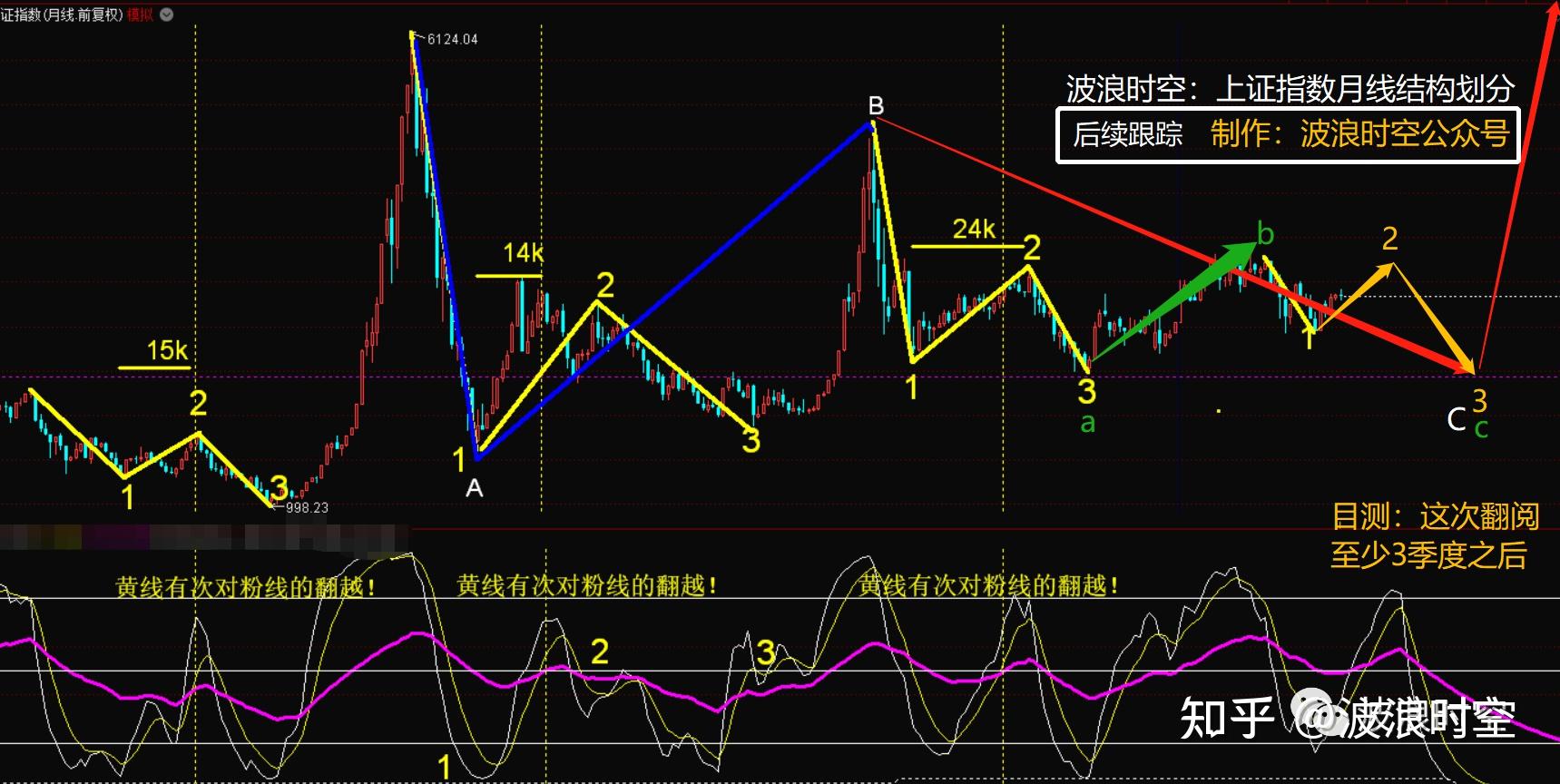Click the white A wave label
1560x784 pixels.
coord(474,488)
